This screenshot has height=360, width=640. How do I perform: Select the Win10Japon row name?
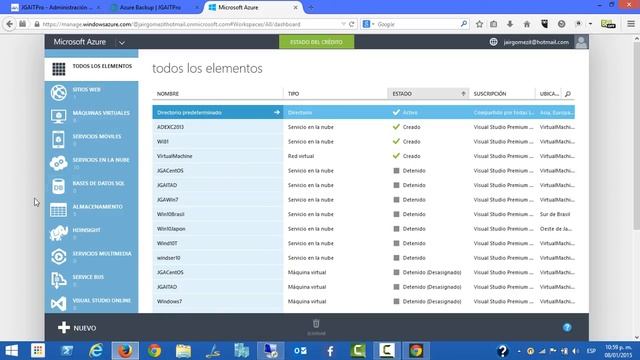click(x=171, y=229)
